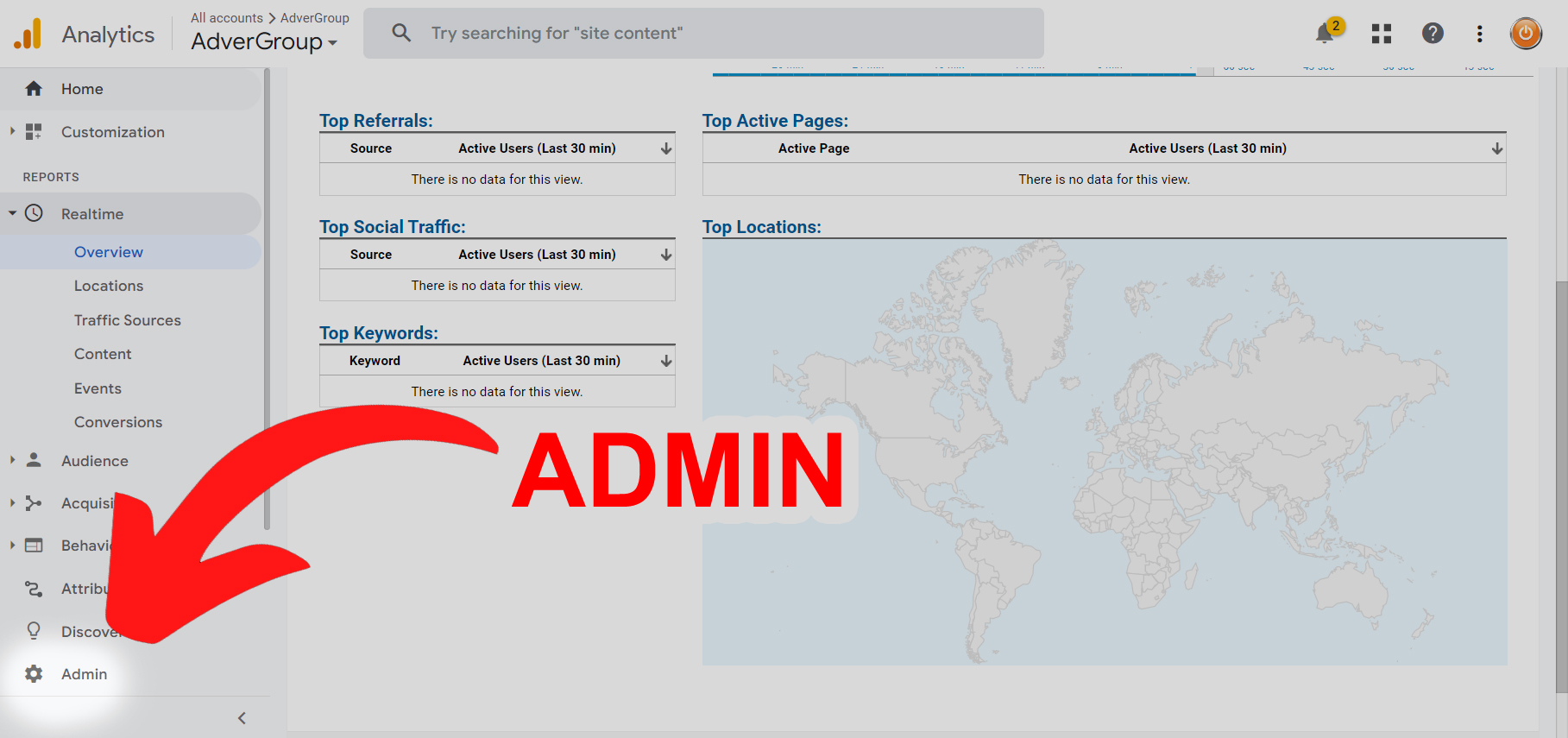Screen dimensions: 1568x738
Task: Click Source column header in Top Social Traffic
Action: point(371,255)
